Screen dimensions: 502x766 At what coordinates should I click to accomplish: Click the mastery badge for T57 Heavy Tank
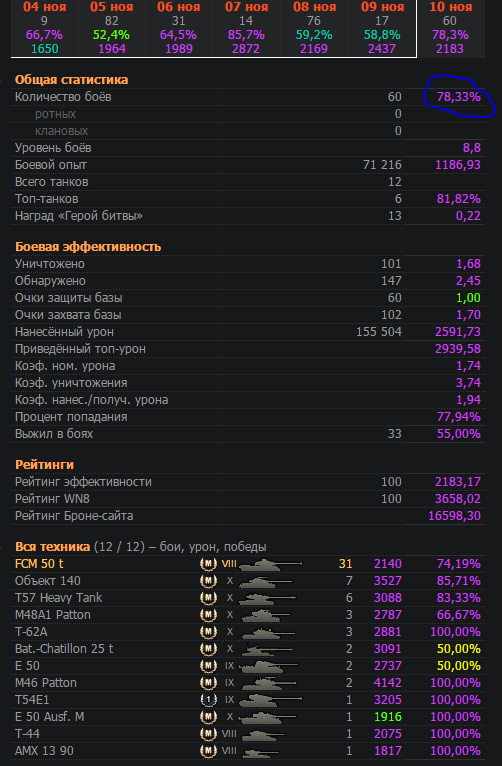click(x=208, y=598)
